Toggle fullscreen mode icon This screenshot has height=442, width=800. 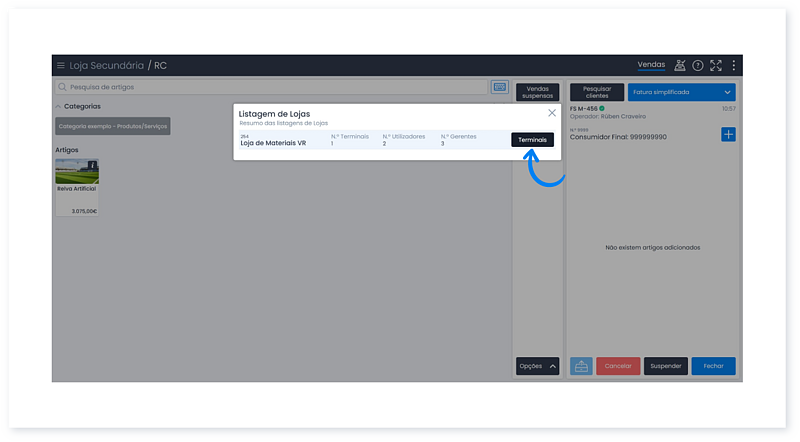point(715,66)
